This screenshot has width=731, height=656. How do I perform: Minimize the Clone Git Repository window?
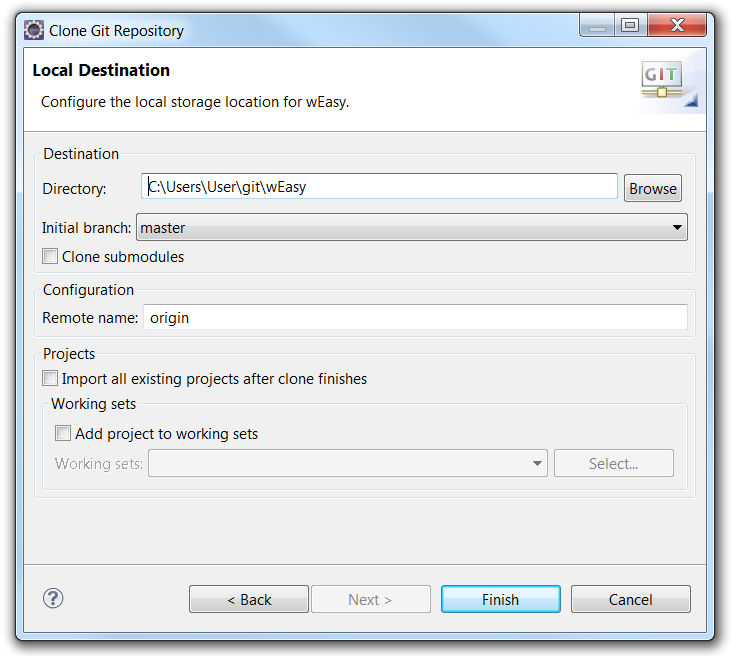(597, 27)
